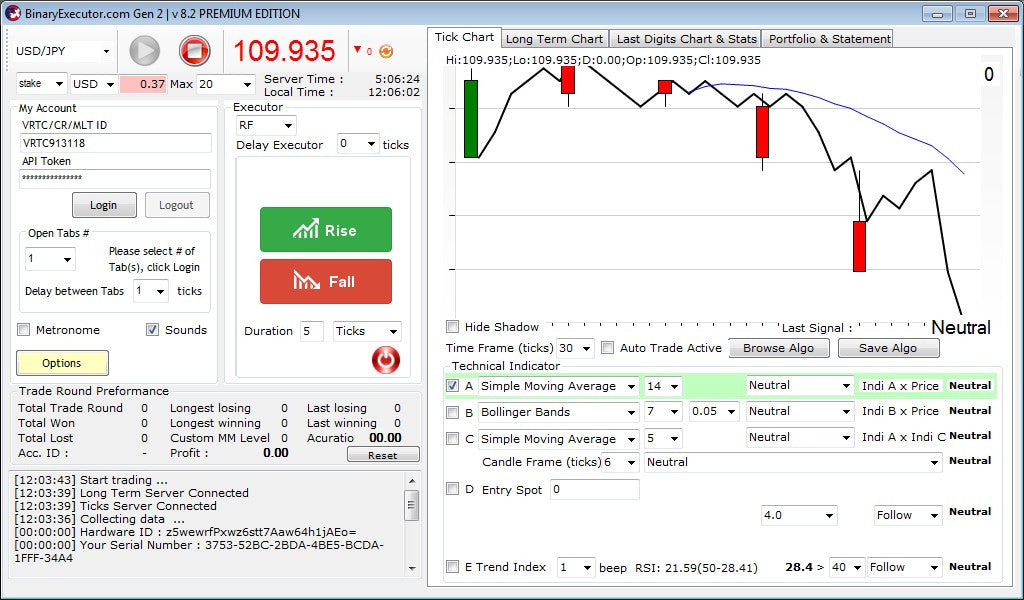Click the red power button under Duration
This screenshot has height=600, width=1024.
point(385,360)
